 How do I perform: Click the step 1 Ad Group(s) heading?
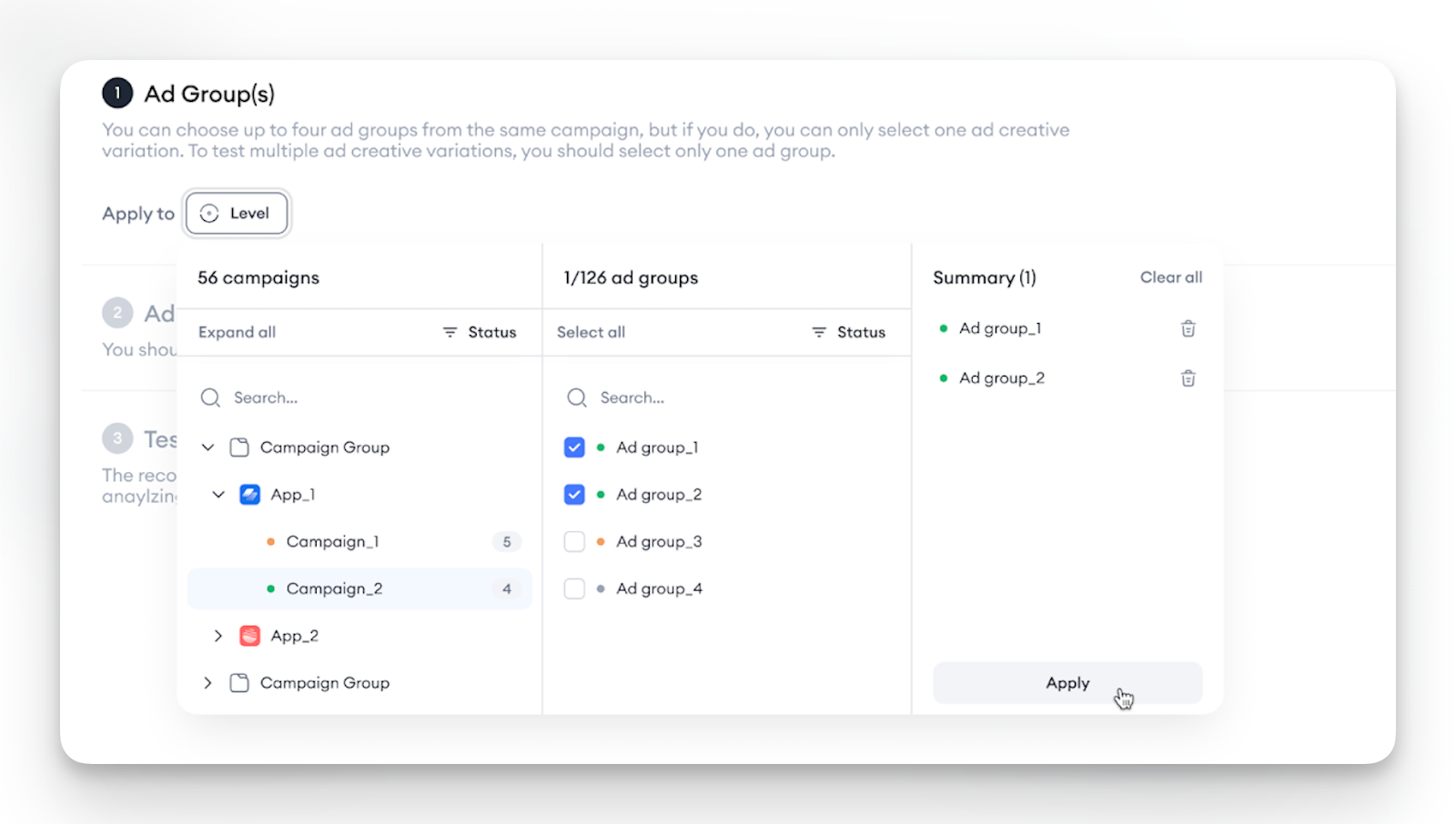click(209, 94)
